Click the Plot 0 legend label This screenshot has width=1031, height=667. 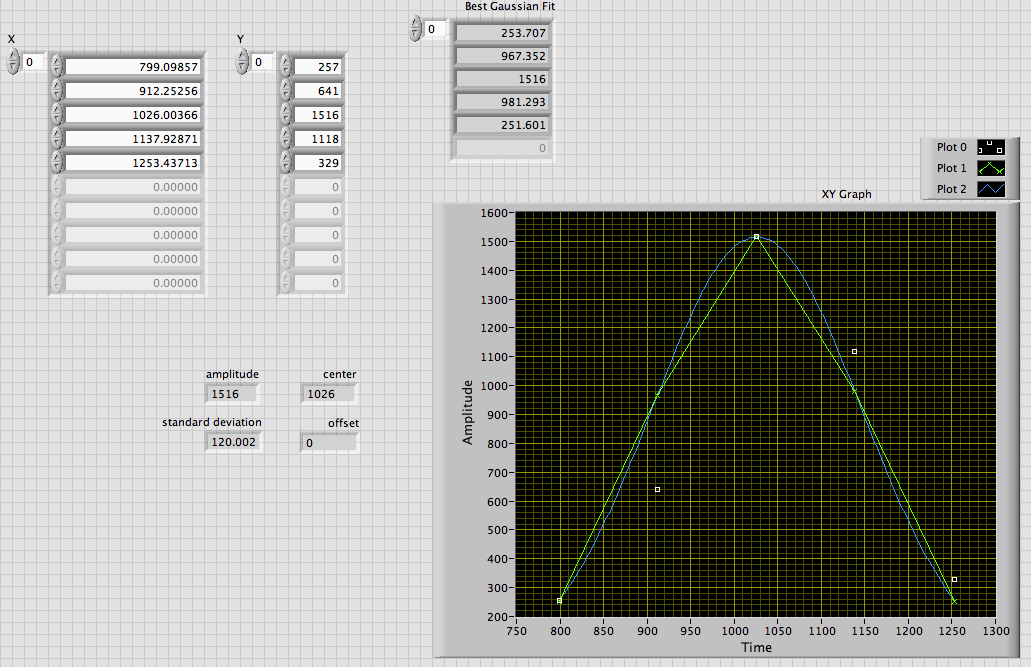951,147
